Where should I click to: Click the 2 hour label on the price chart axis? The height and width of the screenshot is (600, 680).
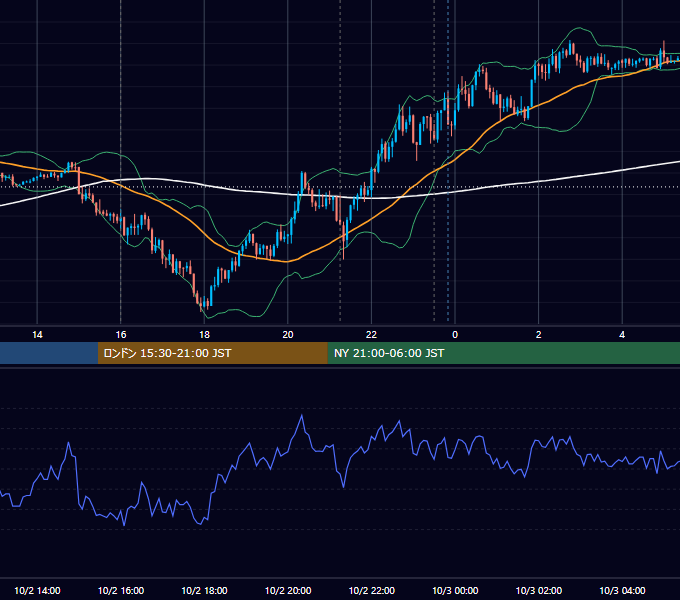pos(539,335)
